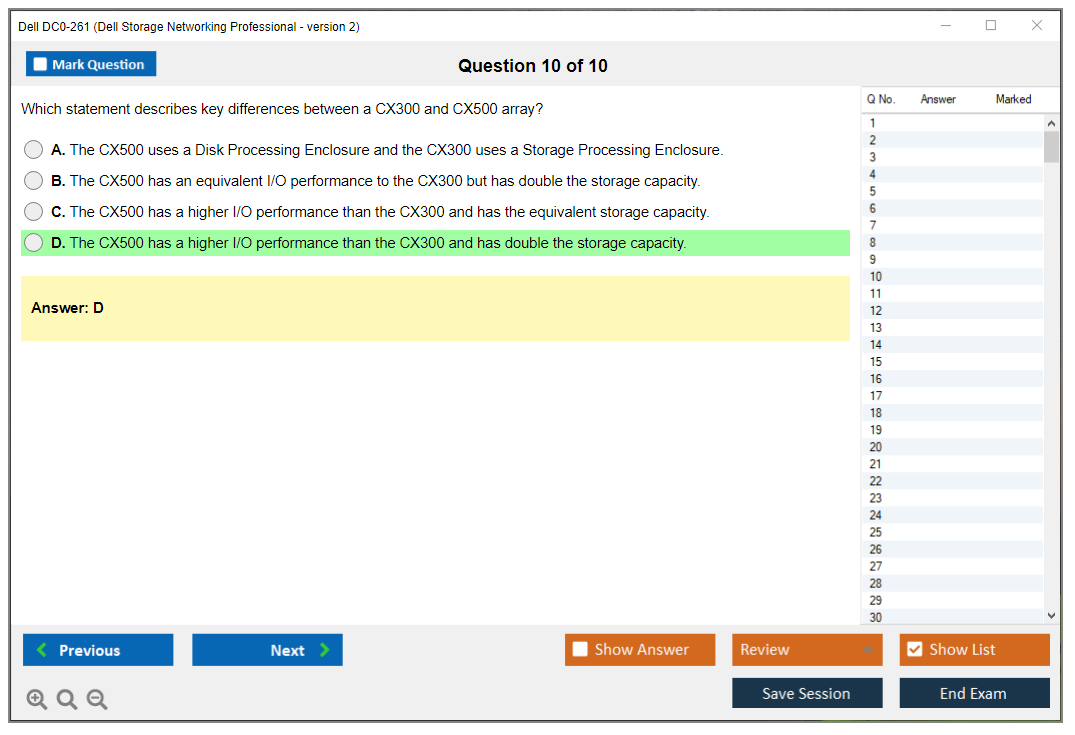The width and height of the screenshot is (1075, 735).
Task: Select answer option A radio button
Action: click(x=34, y=150)
